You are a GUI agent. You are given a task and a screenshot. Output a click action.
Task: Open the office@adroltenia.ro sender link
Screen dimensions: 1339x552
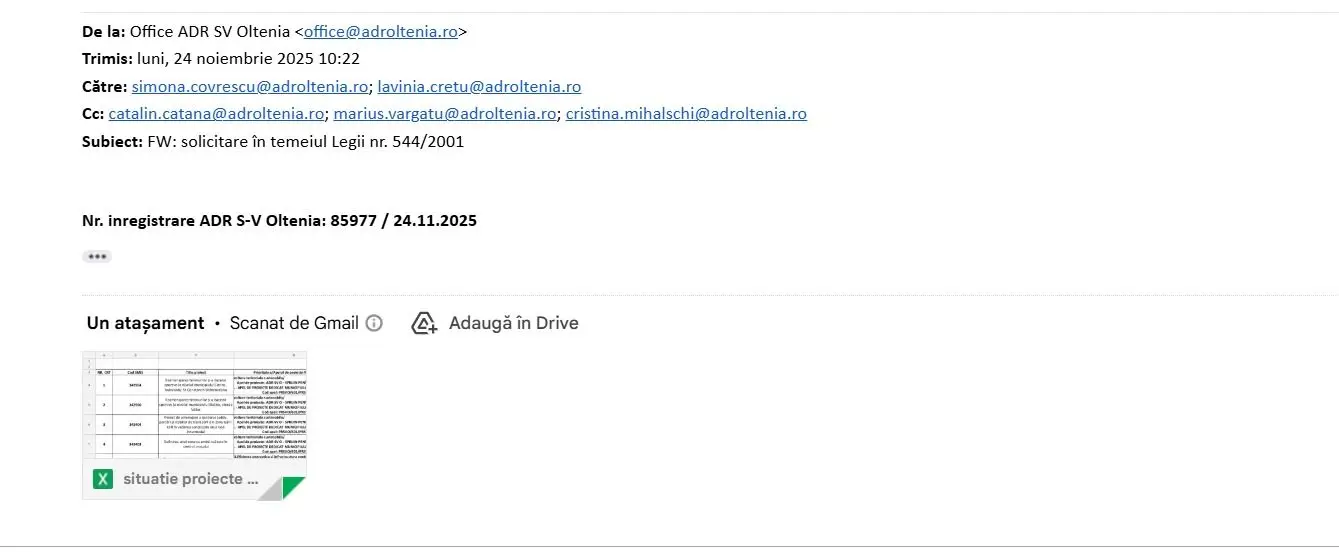point(381,32)
